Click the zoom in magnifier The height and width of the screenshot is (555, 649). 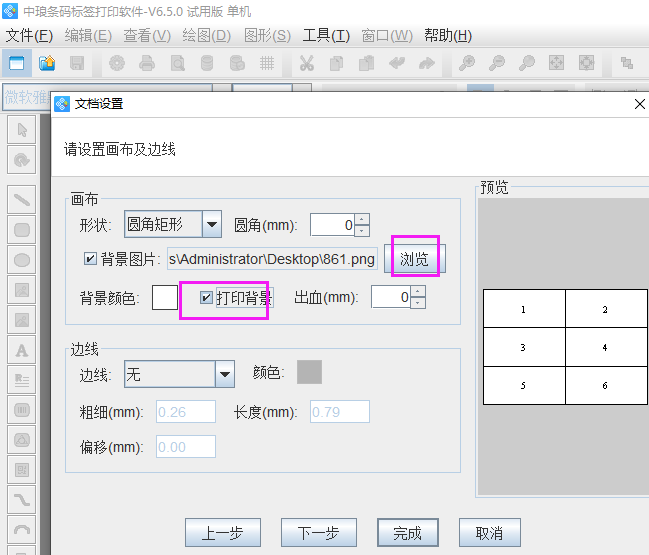pyautogui.click(x=466, y=63)
